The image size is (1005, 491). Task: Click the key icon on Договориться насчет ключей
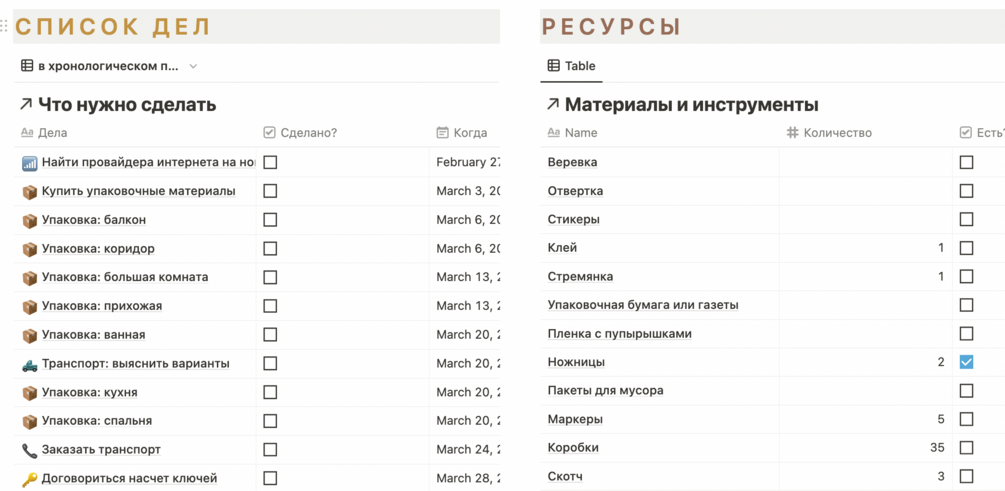29,479
